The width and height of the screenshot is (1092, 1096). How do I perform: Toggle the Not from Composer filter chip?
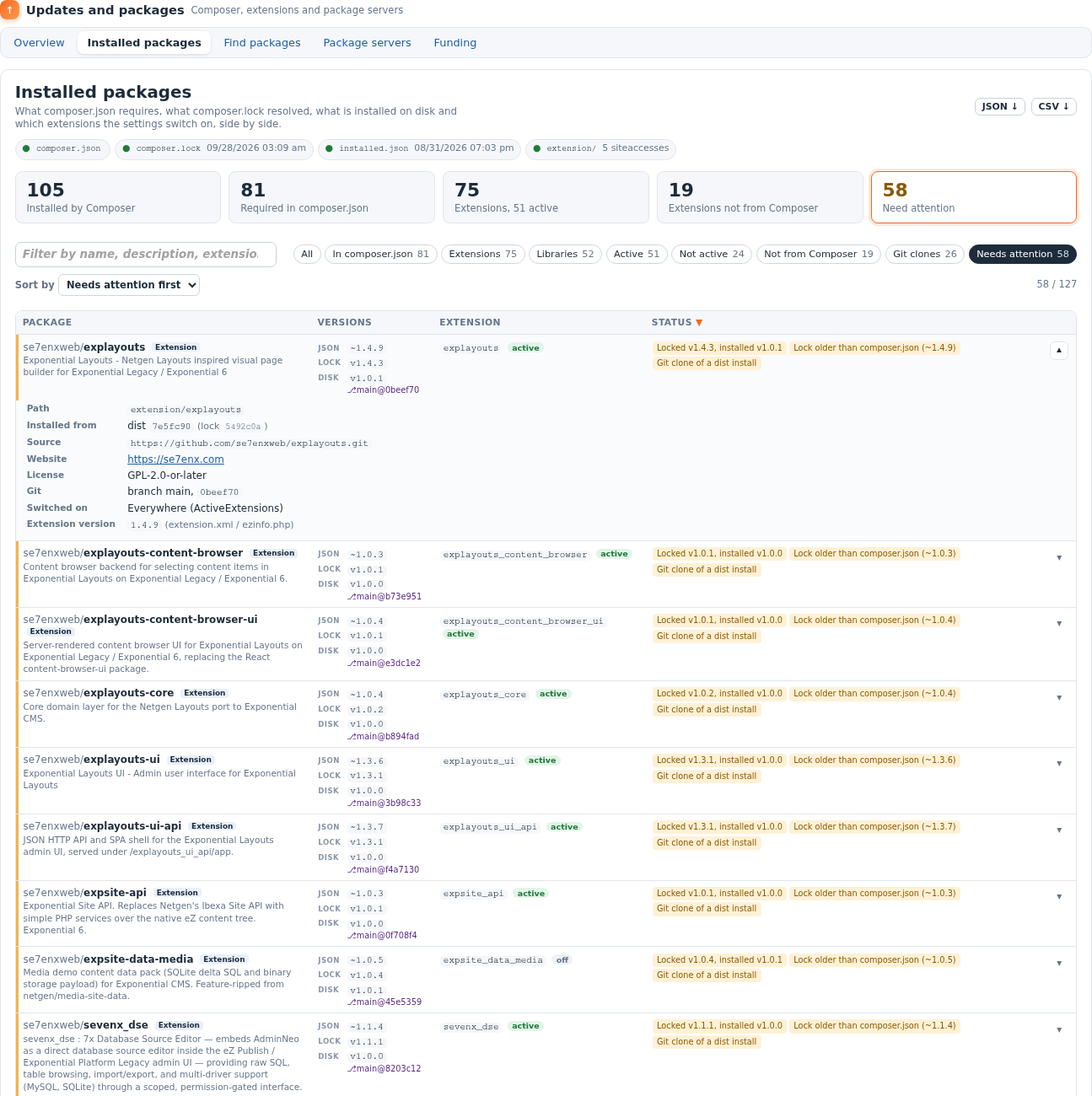819,254
